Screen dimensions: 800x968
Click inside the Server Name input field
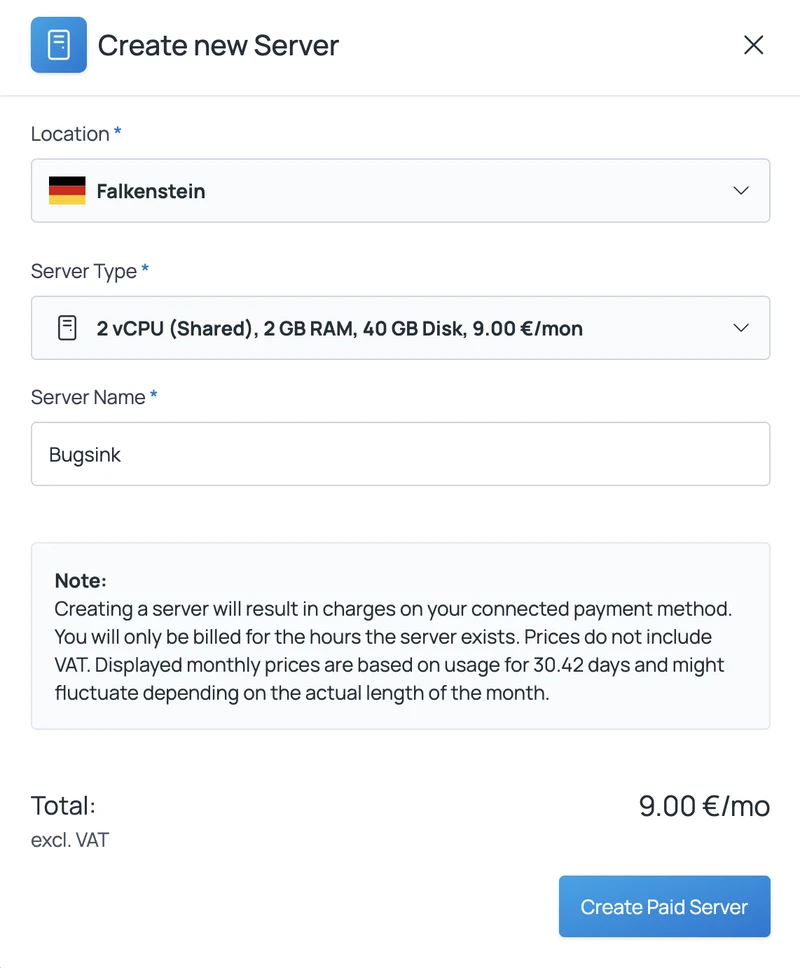[x=400, y=453]
